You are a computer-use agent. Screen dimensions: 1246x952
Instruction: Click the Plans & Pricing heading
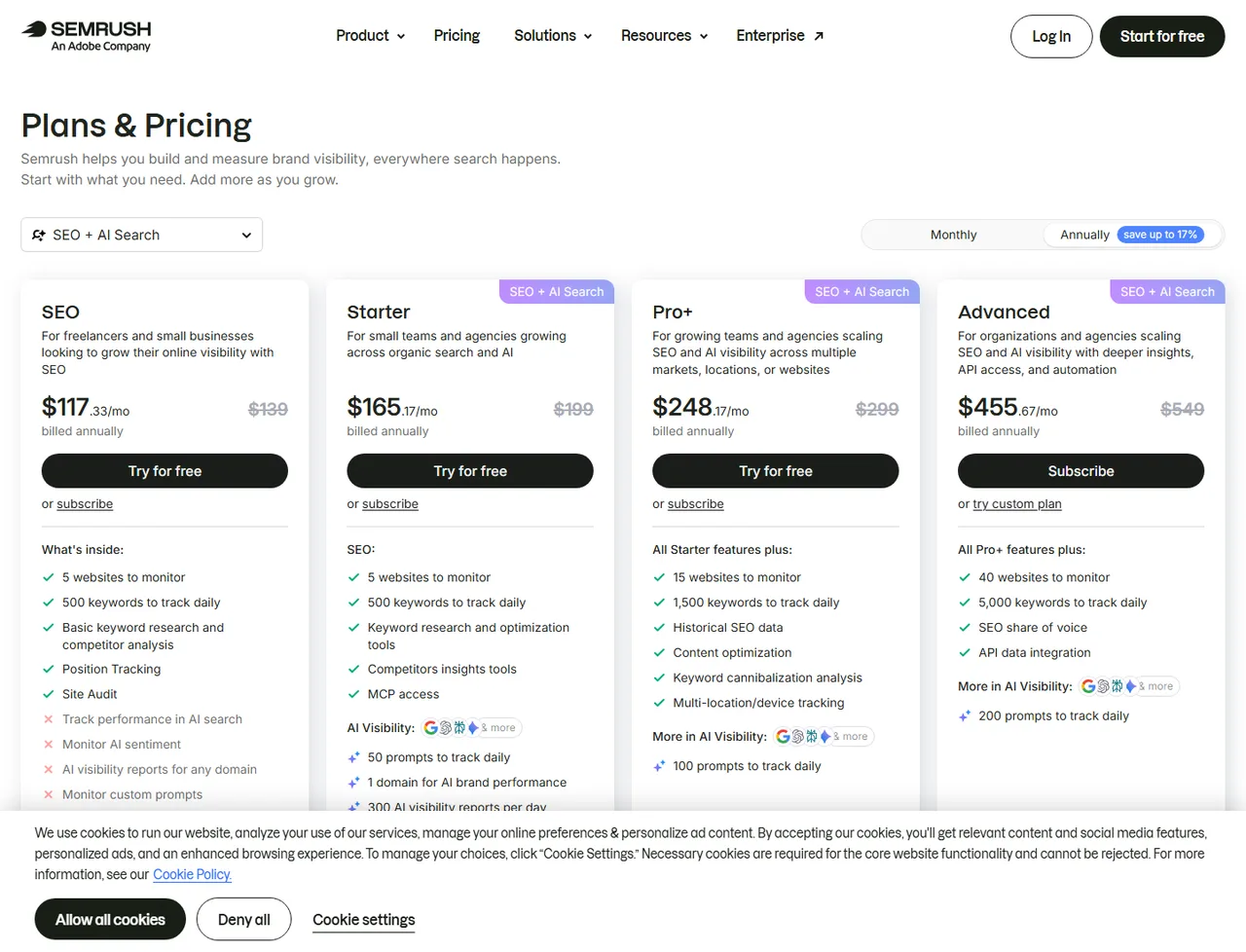136,126
